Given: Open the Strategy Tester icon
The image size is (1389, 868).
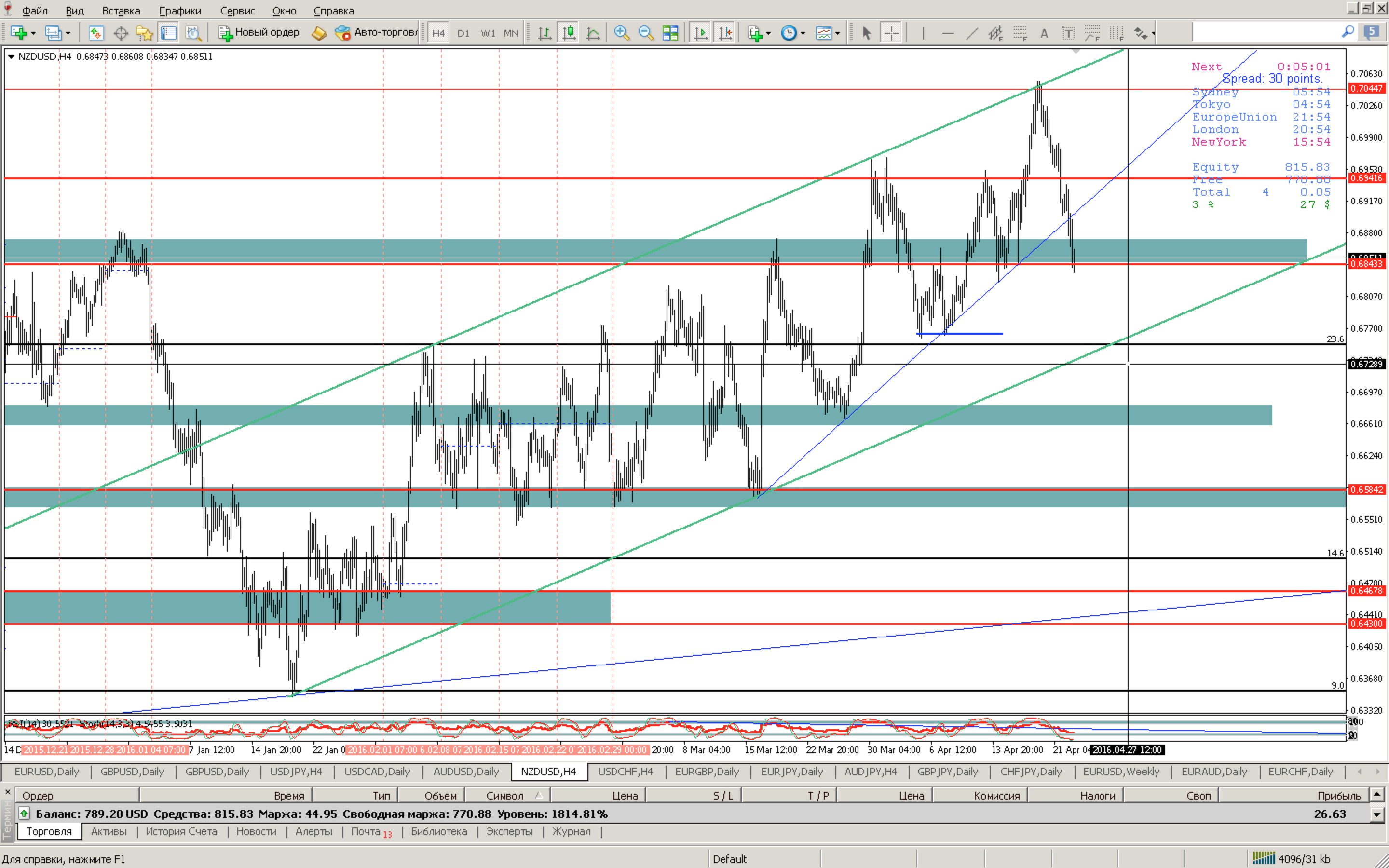Looking at the screenshot, I should click(x=193, y=33).
